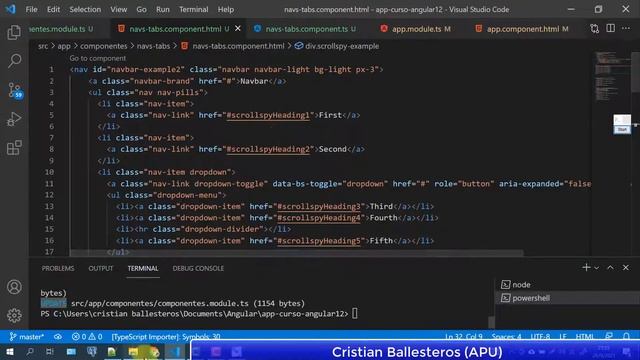Click the feedback icon in status bar
Screen dimensions: 640x360
coord(609,336)
